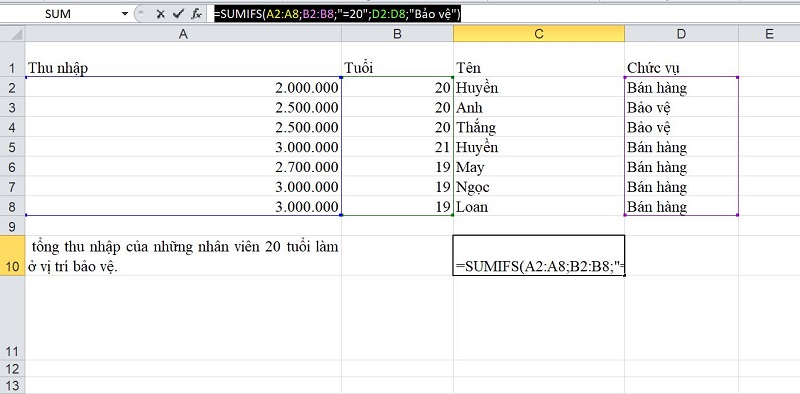The height and width of the screenshot is (394, 800).
Task: Select age cell 20 in Huyền's row 2
Action: tap(397, 88)
